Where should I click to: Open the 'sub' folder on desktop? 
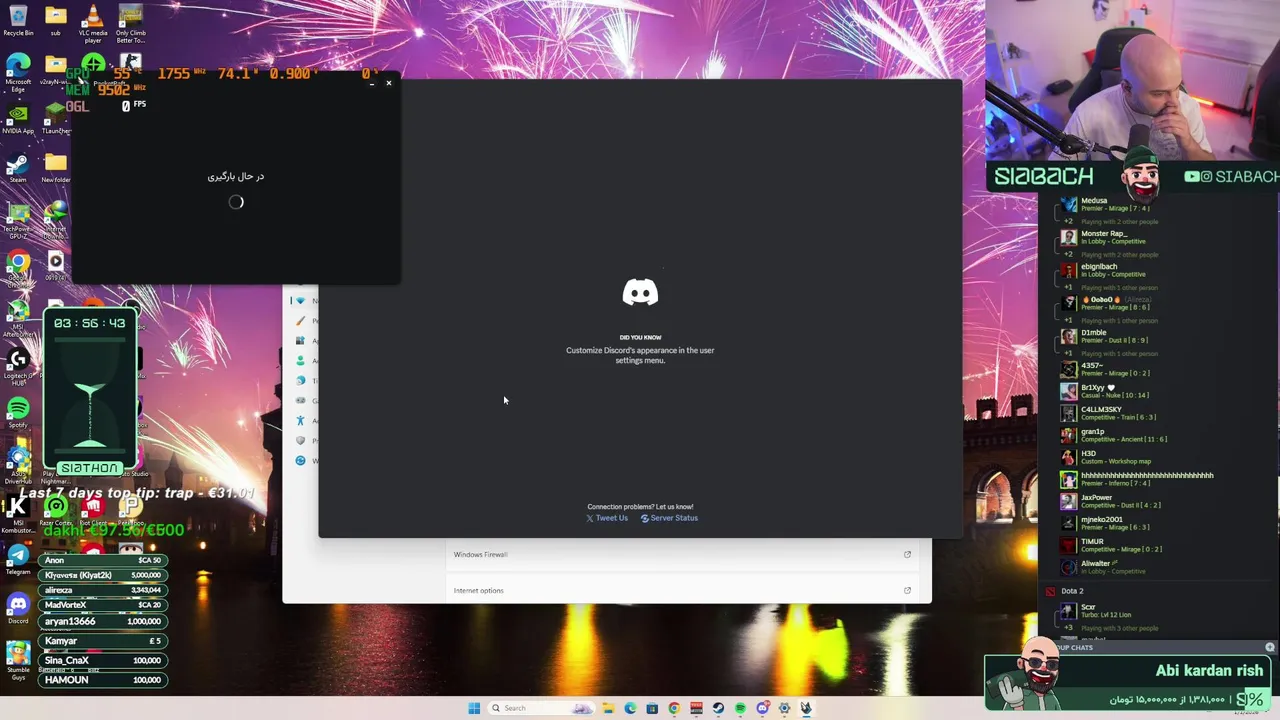[x=55, y=20]
